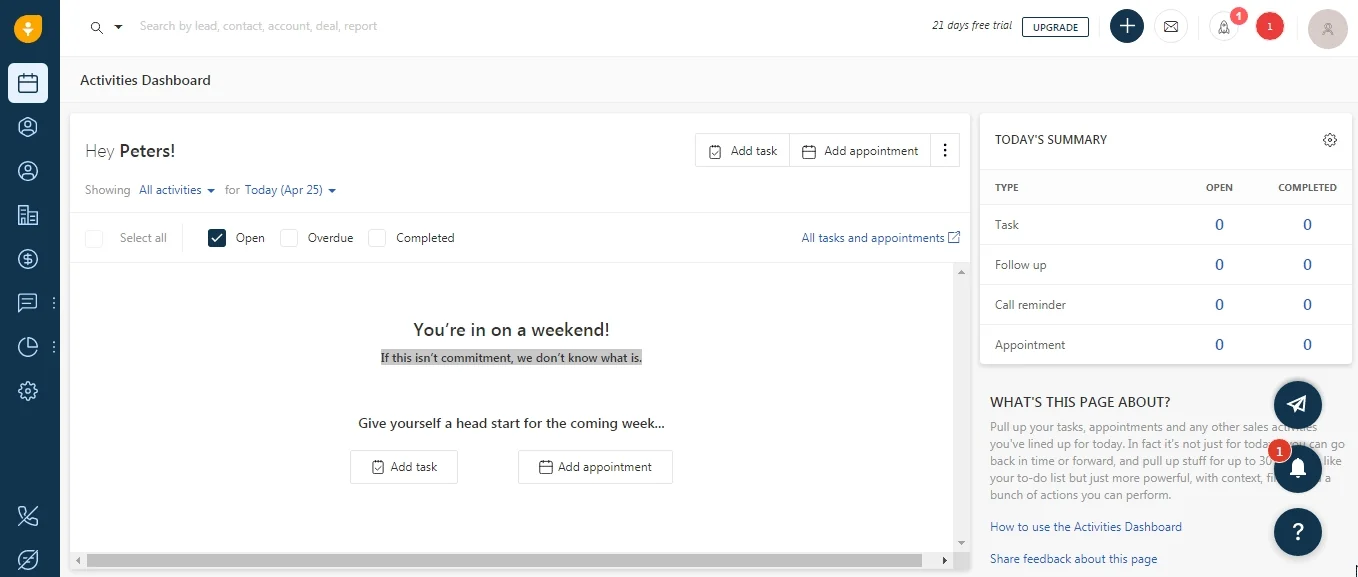Open the red notification counter circle
The image size is (1358, 577).
coord(1270,26)
